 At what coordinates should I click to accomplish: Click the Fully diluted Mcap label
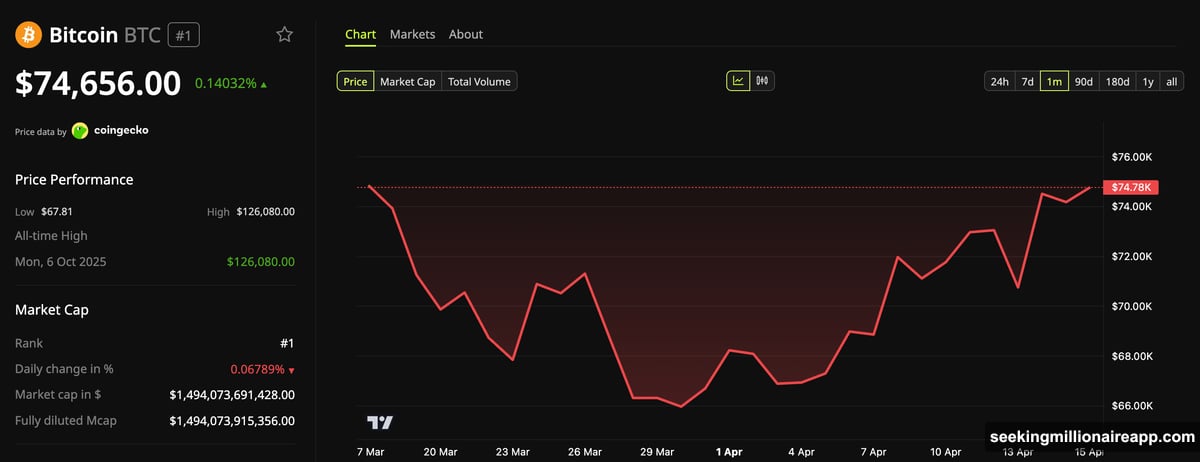click(x=66, y=421)
